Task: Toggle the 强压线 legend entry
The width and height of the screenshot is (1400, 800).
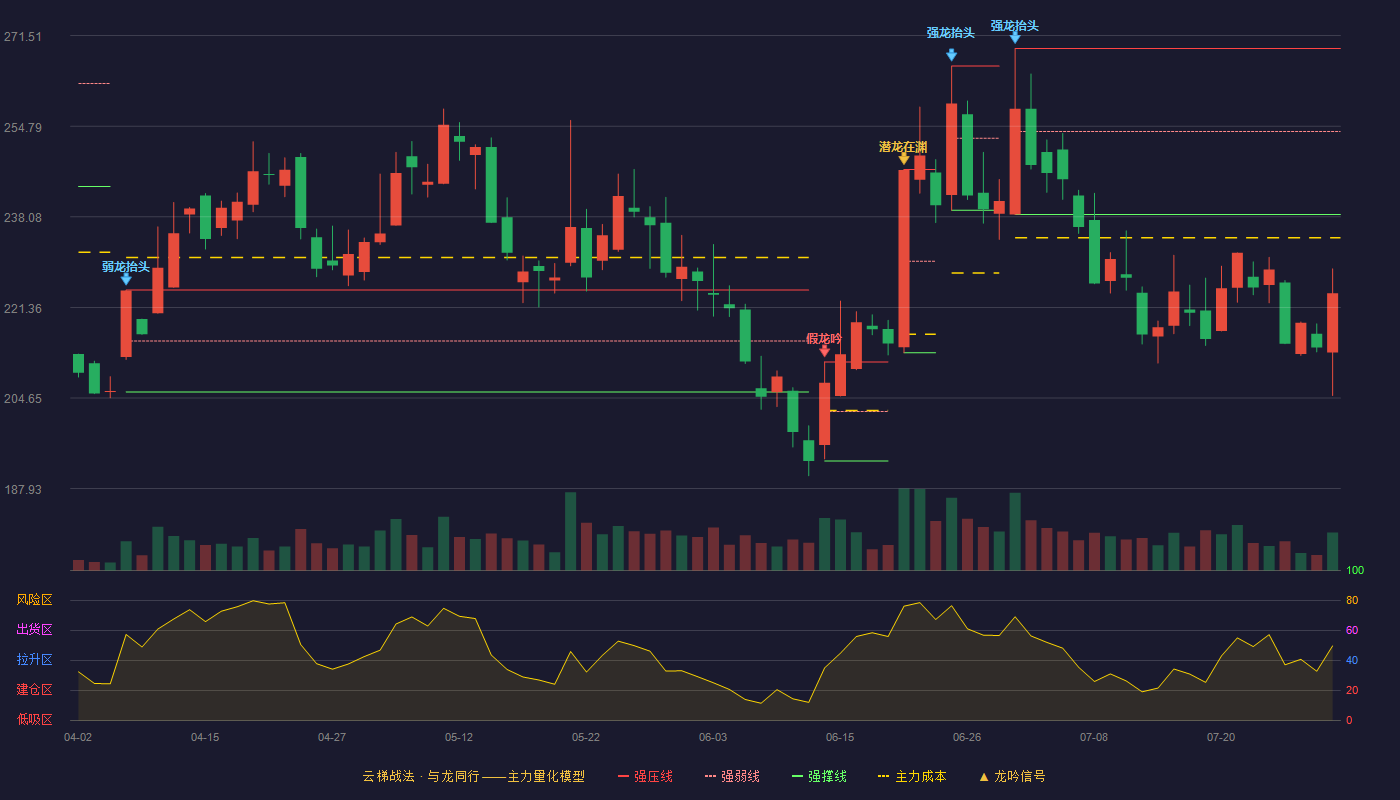Action: pyautogui.click(x=645, y=776)
